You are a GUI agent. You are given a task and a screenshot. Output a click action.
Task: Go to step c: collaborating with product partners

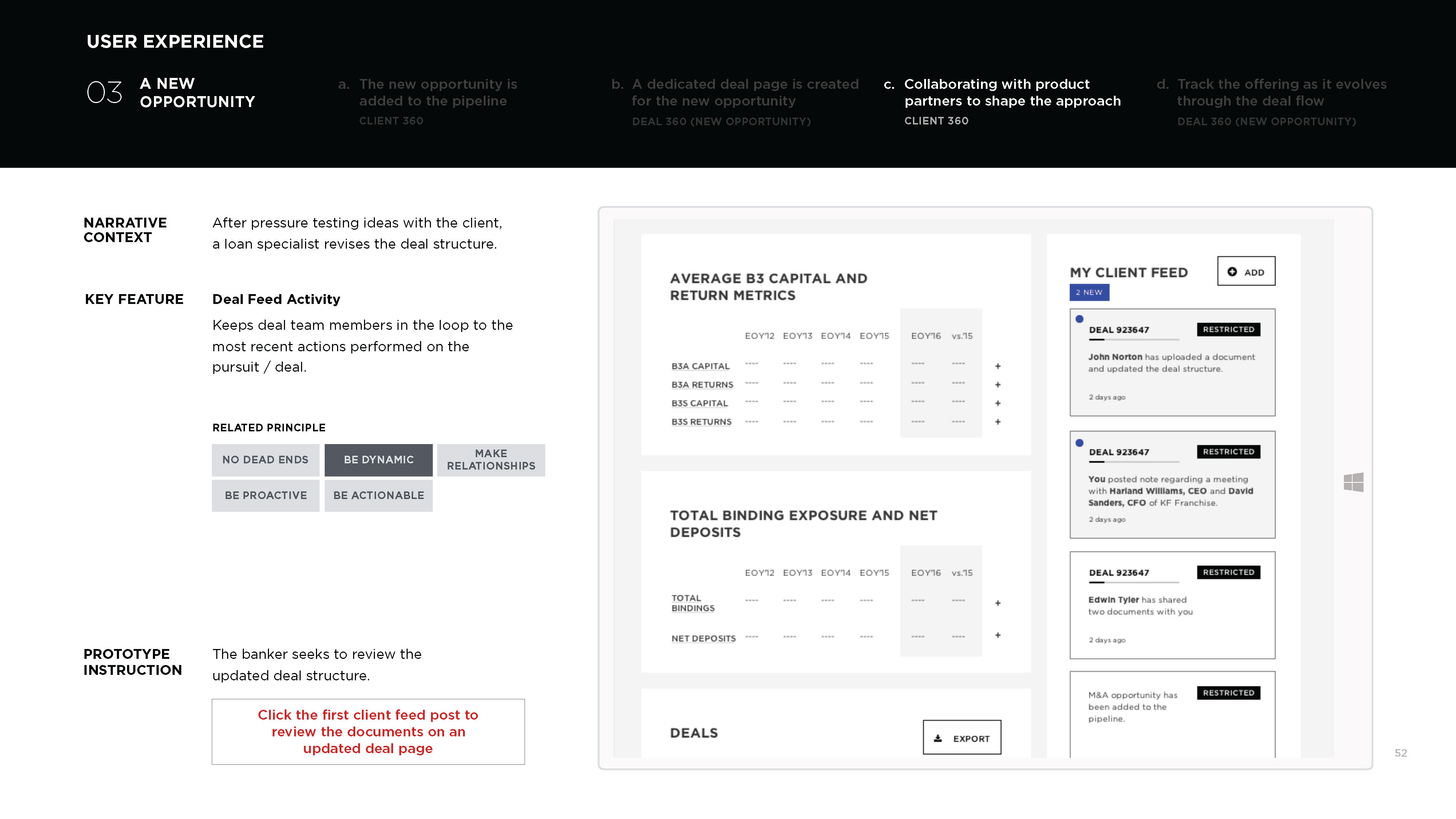pos(1002,102)
